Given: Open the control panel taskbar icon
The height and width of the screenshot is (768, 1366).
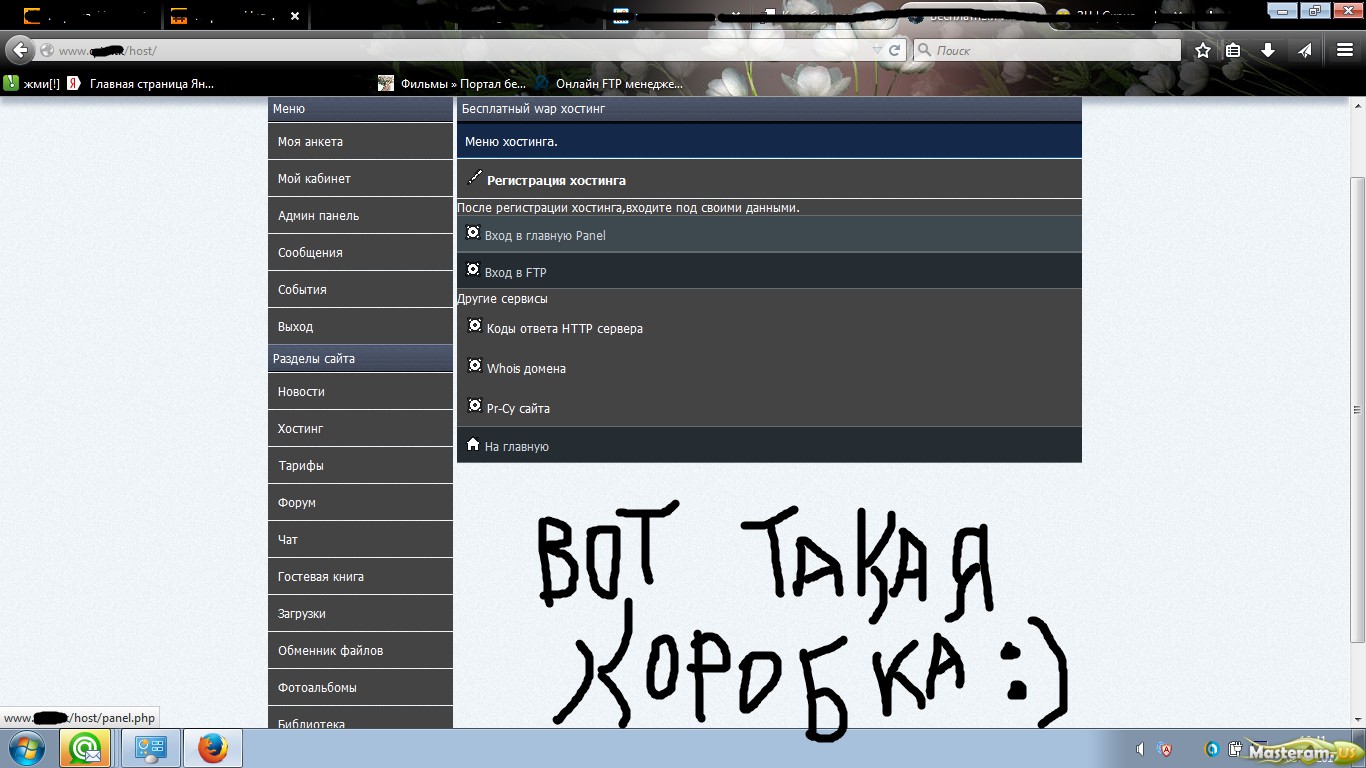Looking at the screenshot, I should 150,748.
